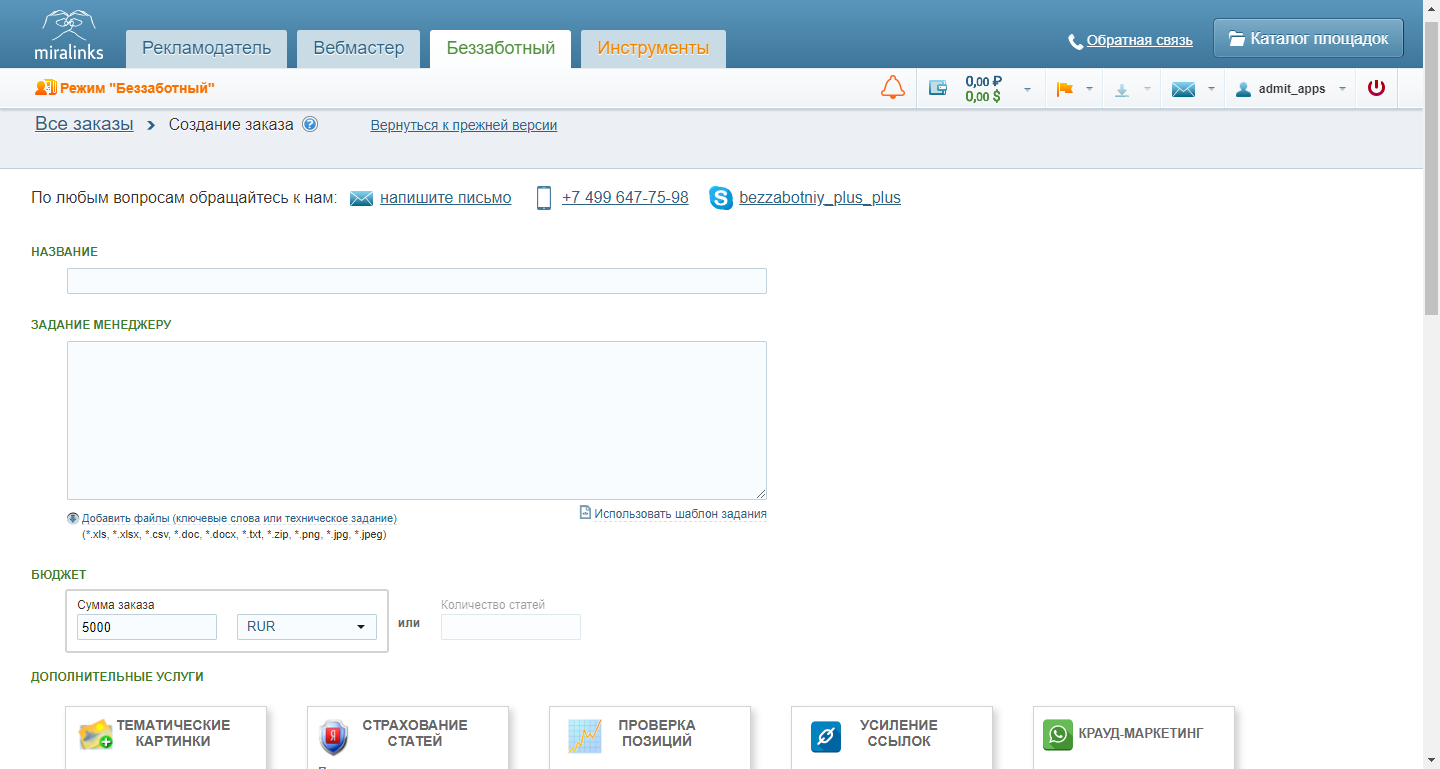Click the user avatar icon beside admit_apps
Image resolution: width=1440 pixels, height=769 pixels.
(x=1243, y=89)
